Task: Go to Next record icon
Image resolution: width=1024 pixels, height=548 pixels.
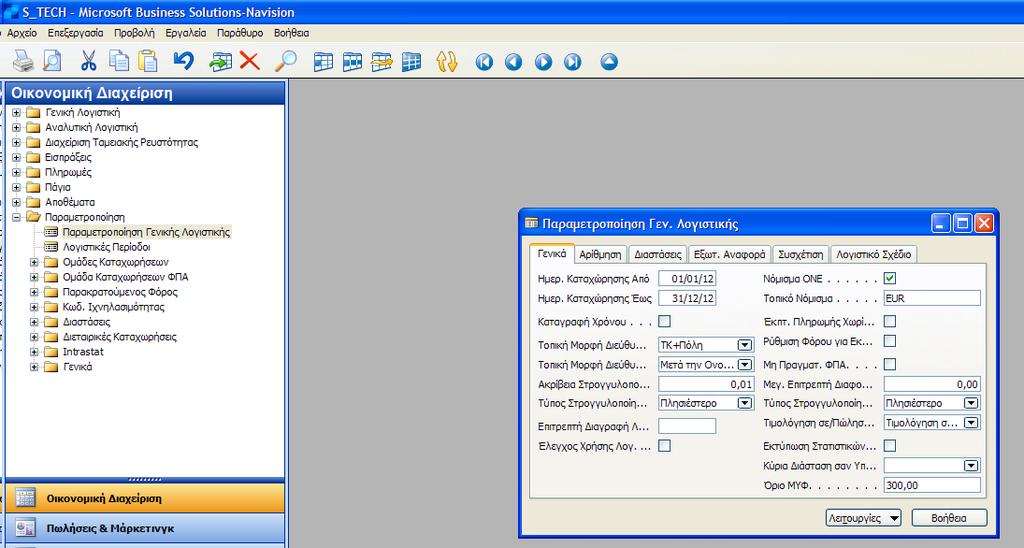Action: coord(543,62)
